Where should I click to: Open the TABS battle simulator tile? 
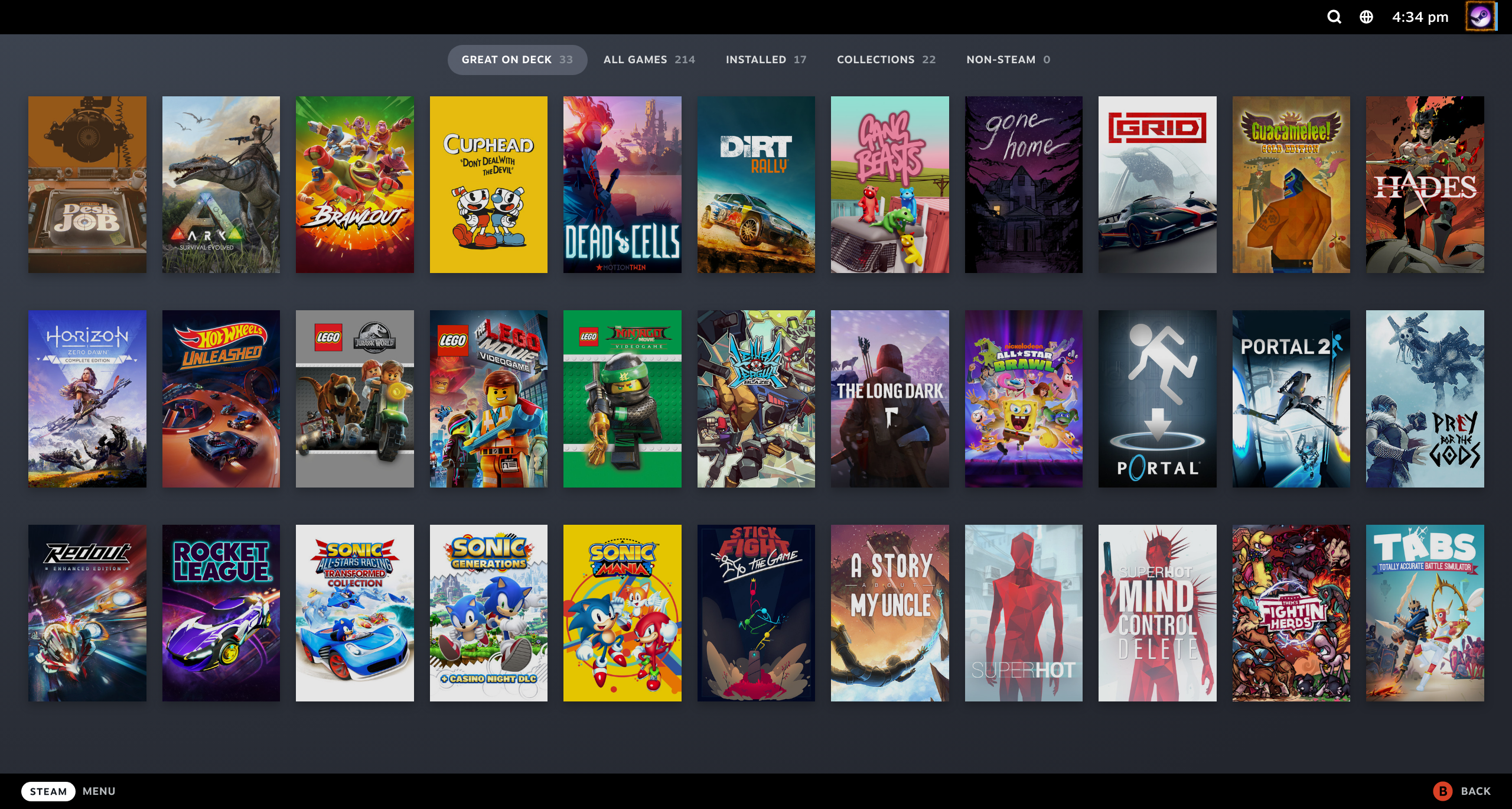point(1425,613)
